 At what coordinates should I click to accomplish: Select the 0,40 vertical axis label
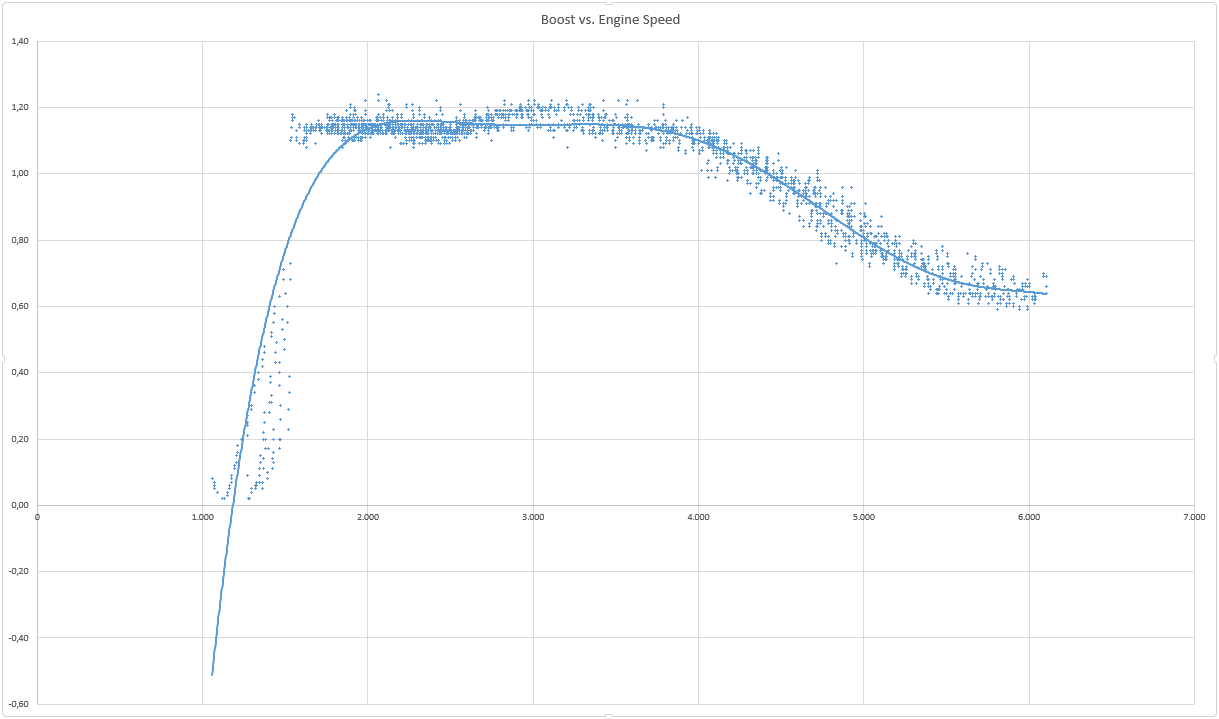[19, 372]
